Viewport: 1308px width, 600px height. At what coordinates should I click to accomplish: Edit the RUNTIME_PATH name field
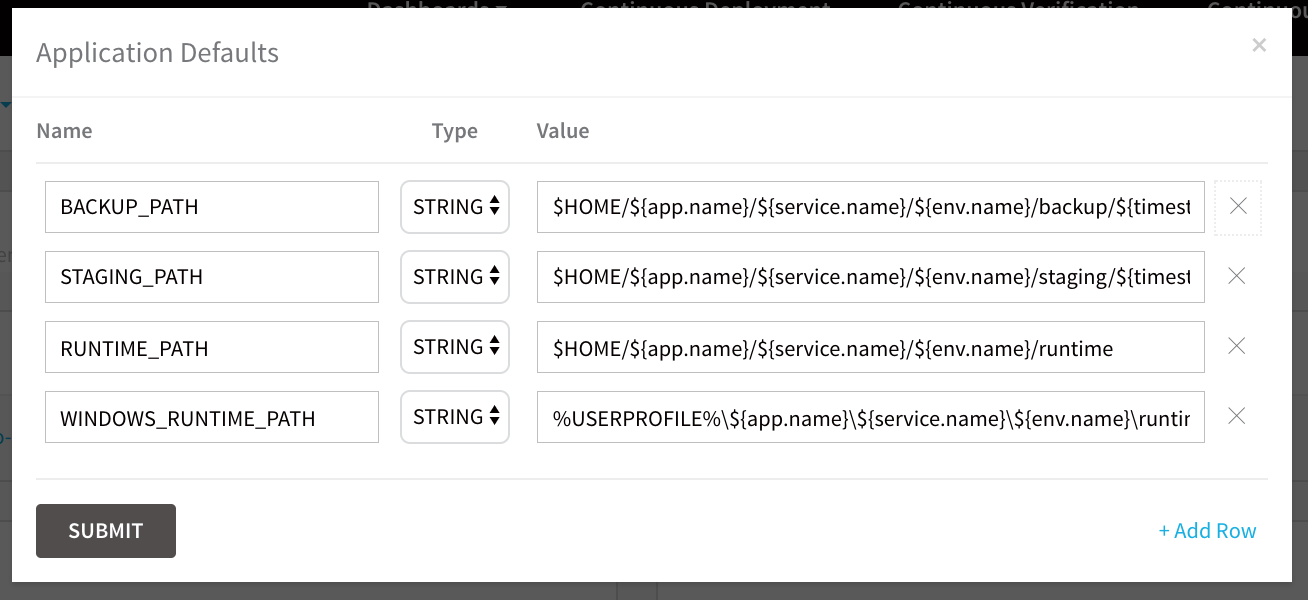click(212, 347)
